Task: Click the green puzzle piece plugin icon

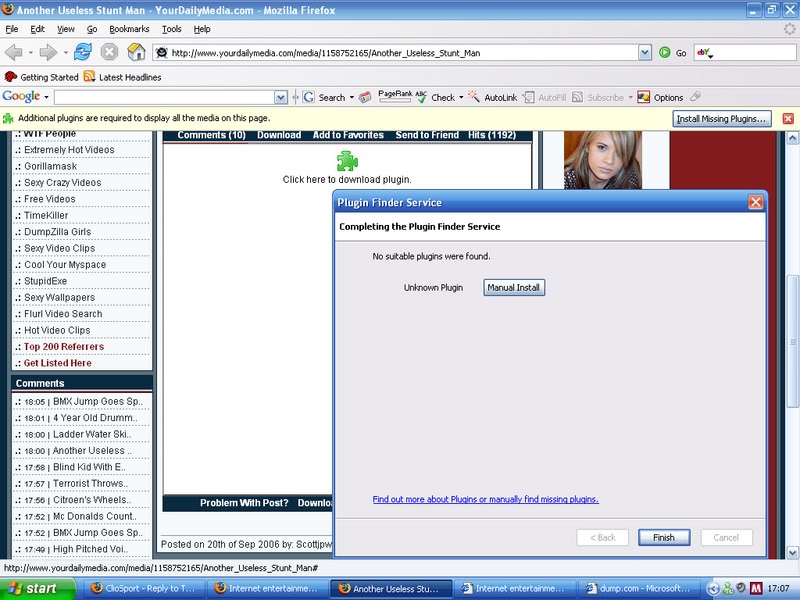Action: pyautogui.click(x=347, y=161)
